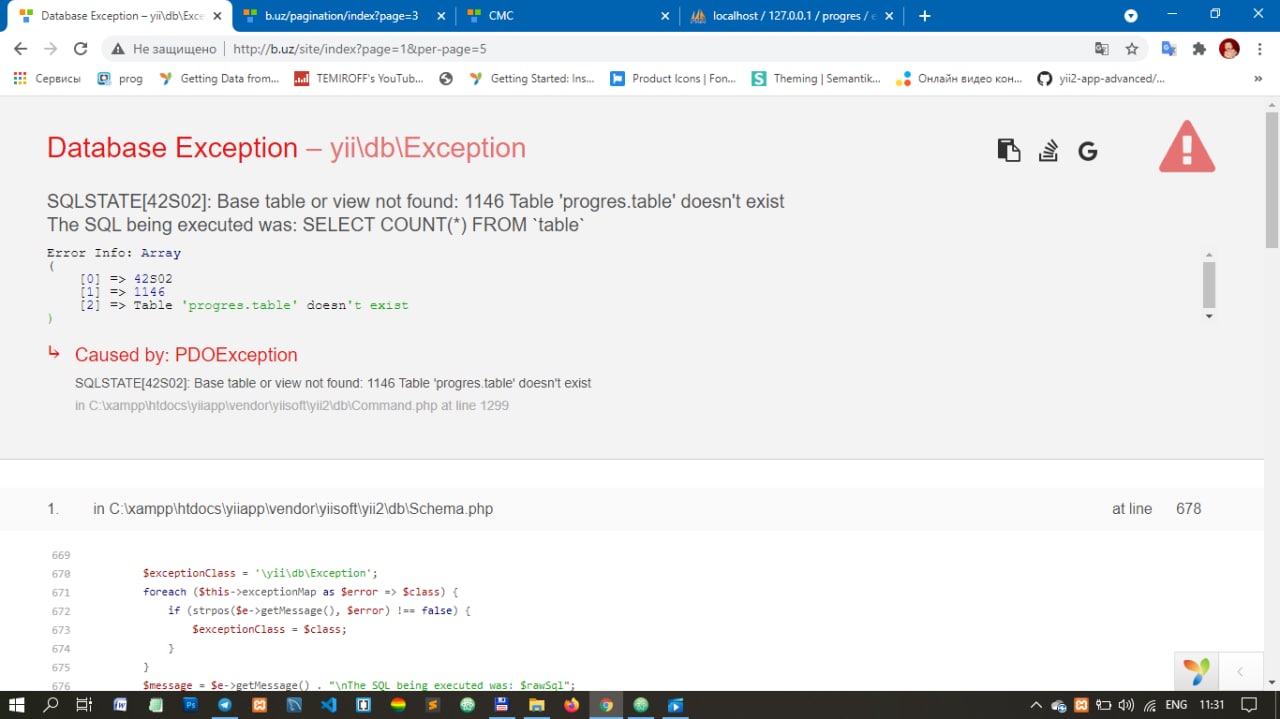Switch to the b.uz/pagination/index?page=3 tab
The width and height of the screenshot is (1280, 719).
click(342, 16)
